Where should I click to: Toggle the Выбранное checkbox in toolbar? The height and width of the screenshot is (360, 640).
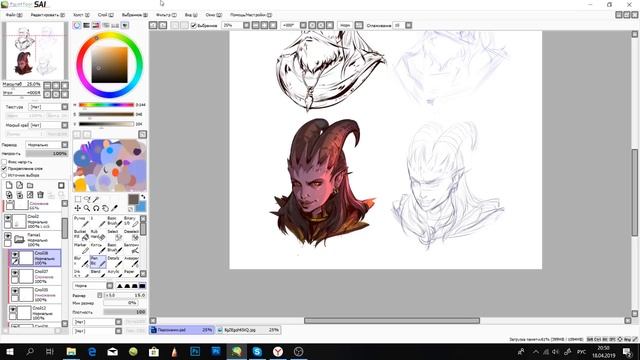click(x=194, y=25)
